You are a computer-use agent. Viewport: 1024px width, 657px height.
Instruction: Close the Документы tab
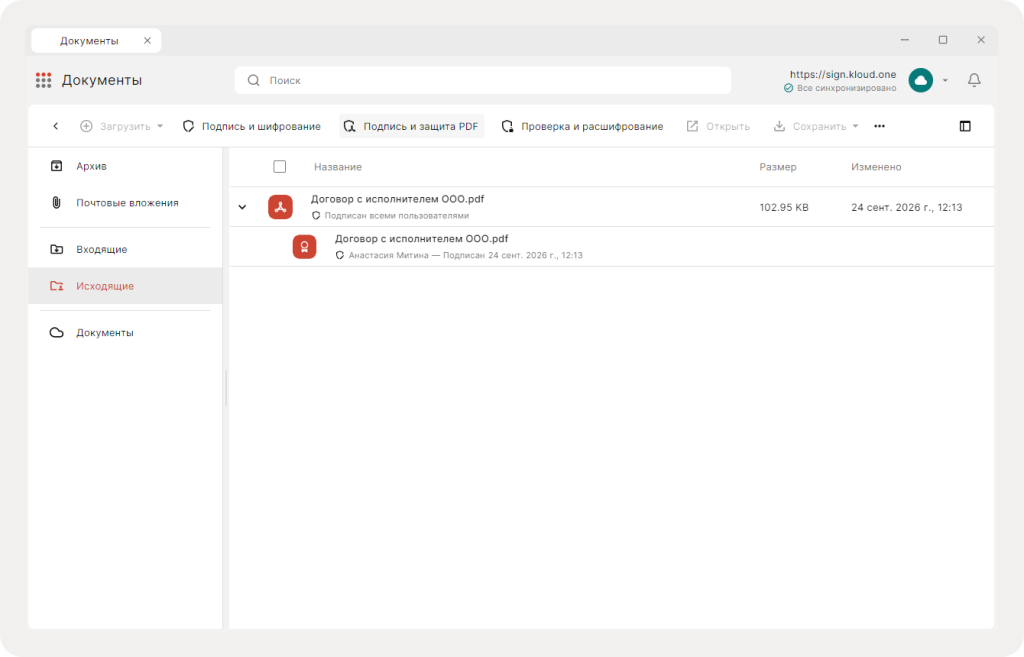(148, 40)
